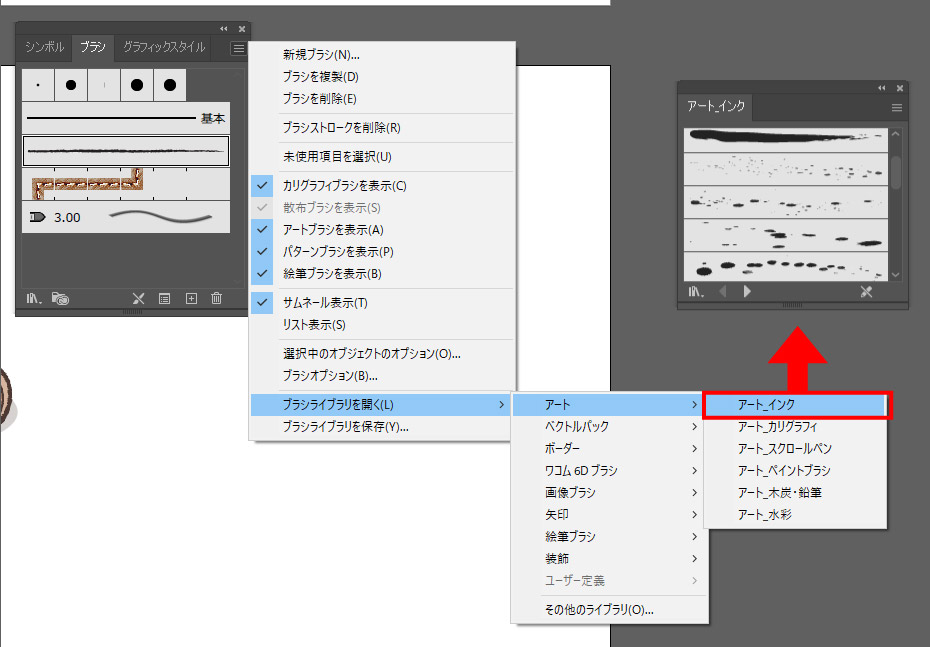Choose アート_水彩 from the submenu
The height and width of the screenshot is (647, 930).
pyautogui.click(x=764, y=515)
